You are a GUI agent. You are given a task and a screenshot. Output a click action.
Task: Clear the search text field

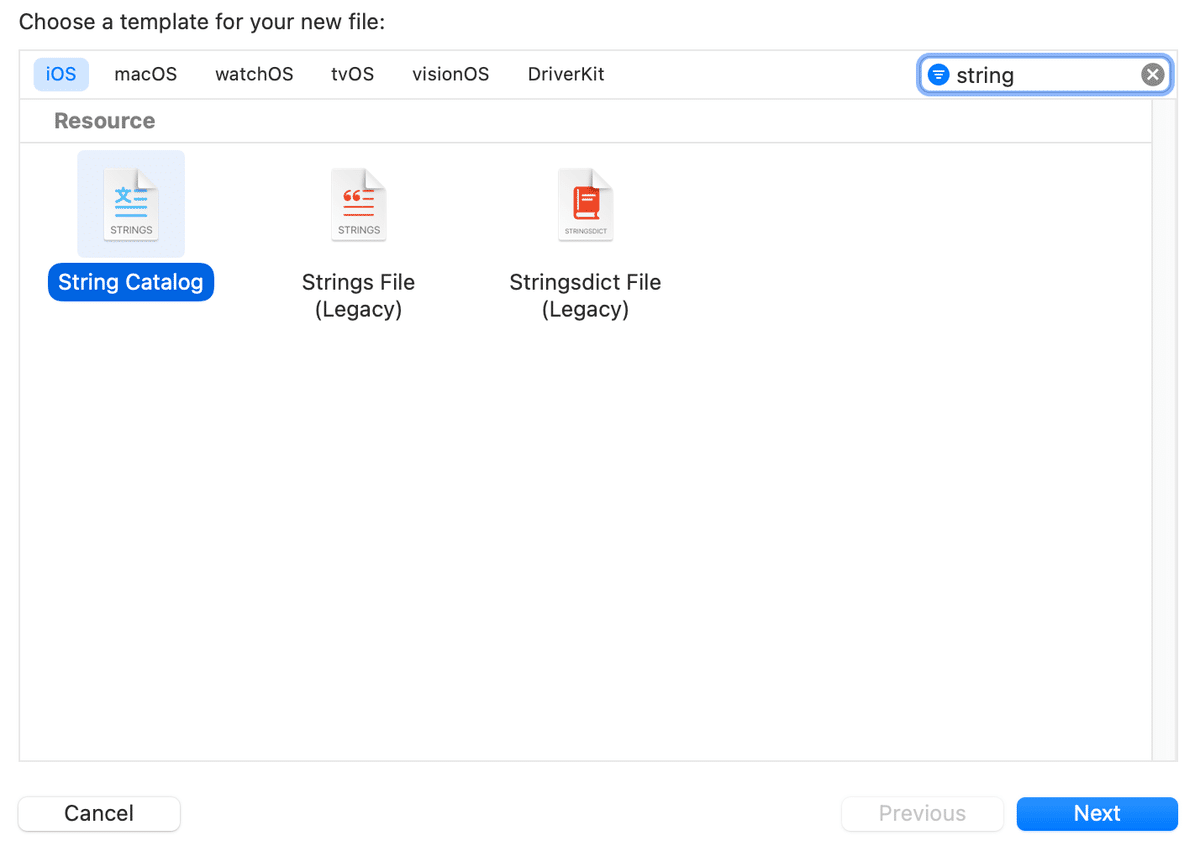(1153, 75)
